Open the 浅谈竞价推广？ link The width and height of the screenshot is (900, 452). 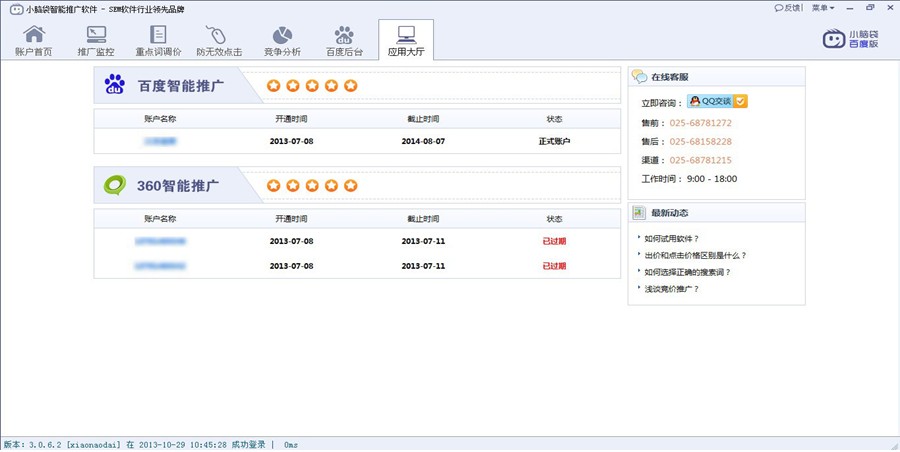click(672, 289)
